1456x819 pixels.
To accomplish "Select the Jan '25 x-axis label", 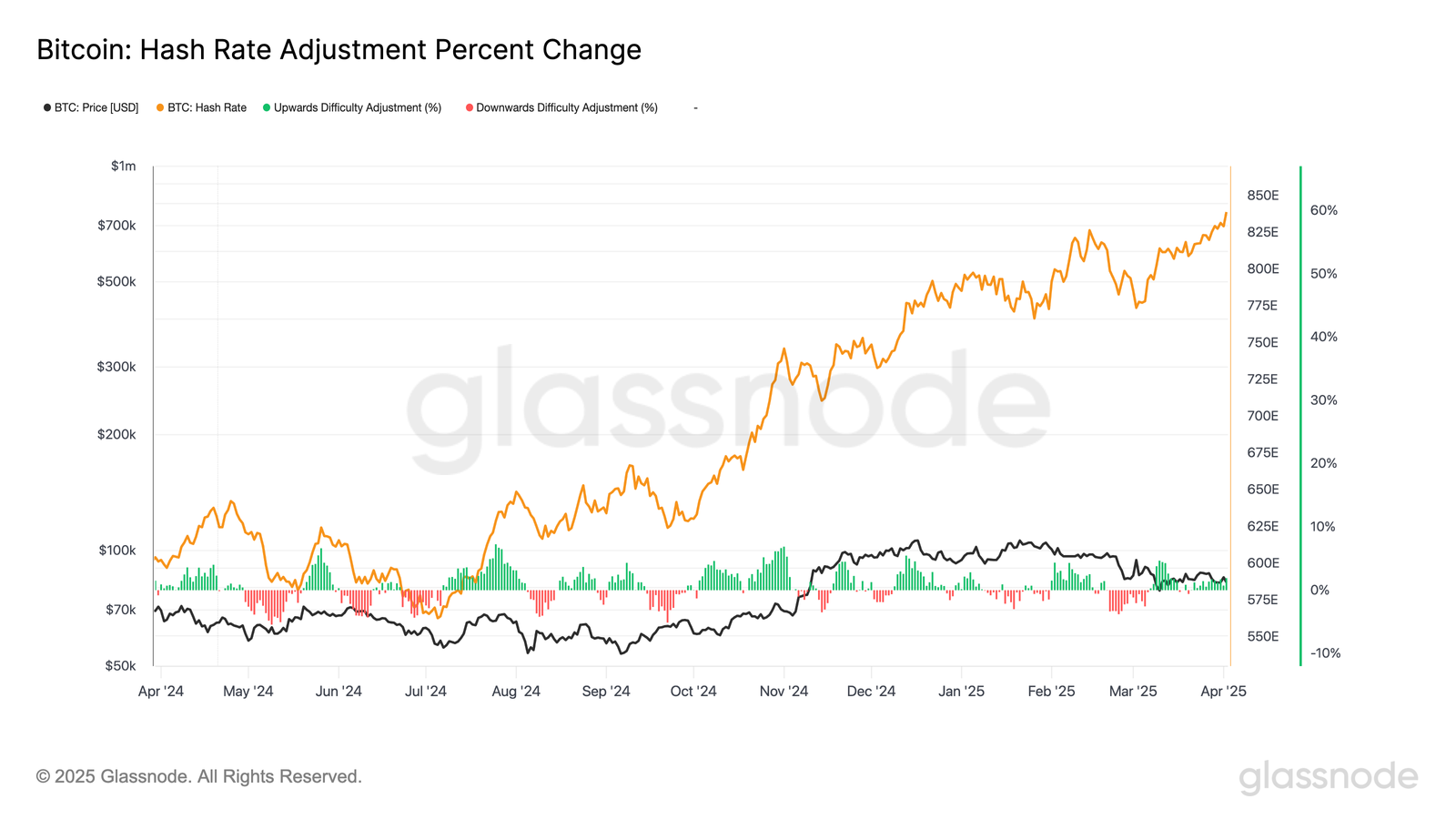I will point(961,692).
